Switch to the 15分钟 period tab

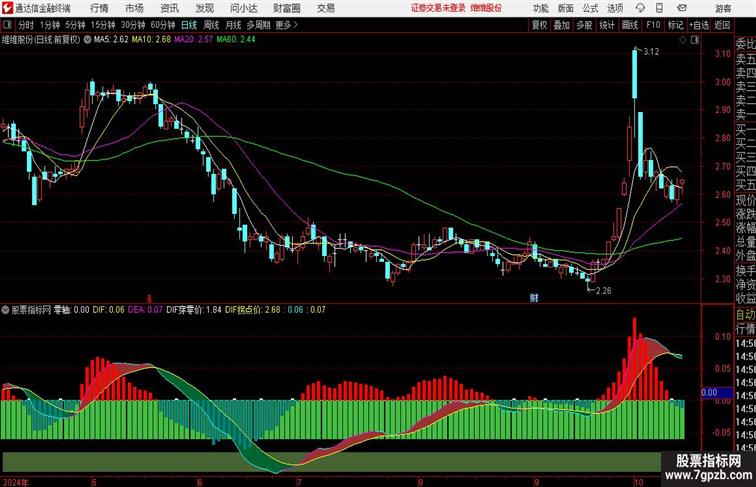click(x=103, y=25)
